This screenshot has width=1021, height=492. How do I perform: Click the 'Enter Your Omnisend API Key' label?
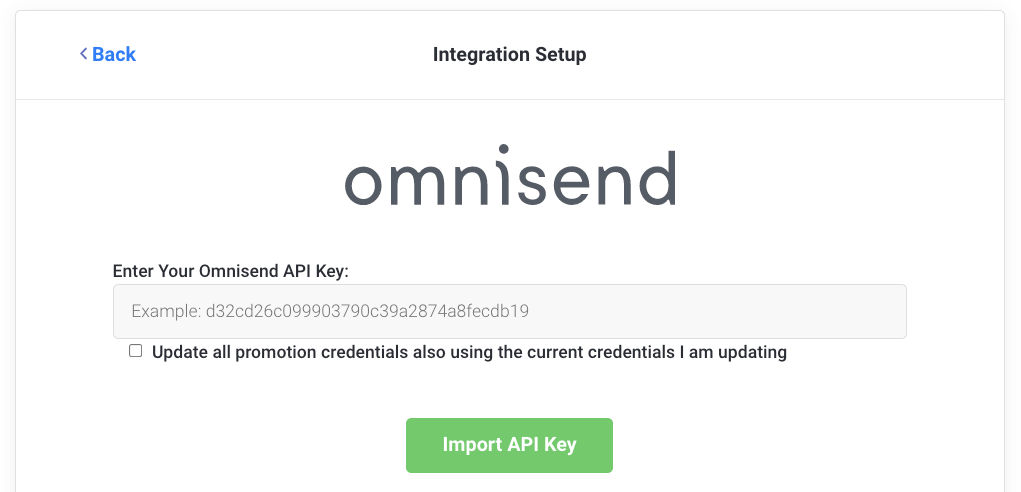230,270
